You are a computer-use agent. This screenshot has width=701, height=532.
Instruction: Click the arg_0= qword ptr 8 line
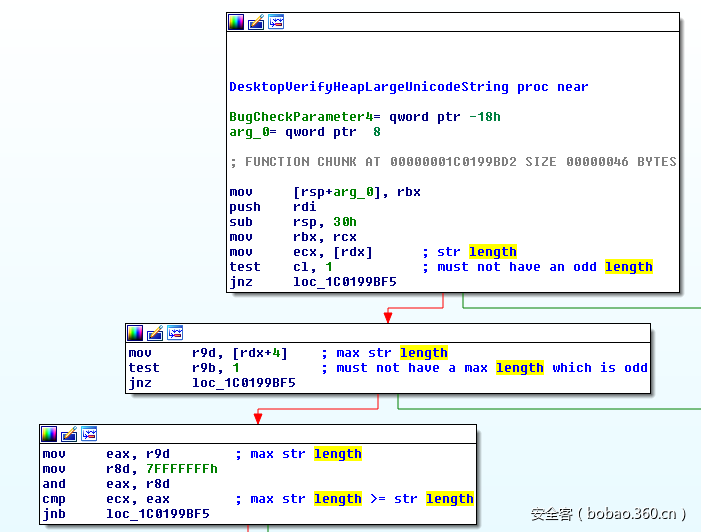305,132
